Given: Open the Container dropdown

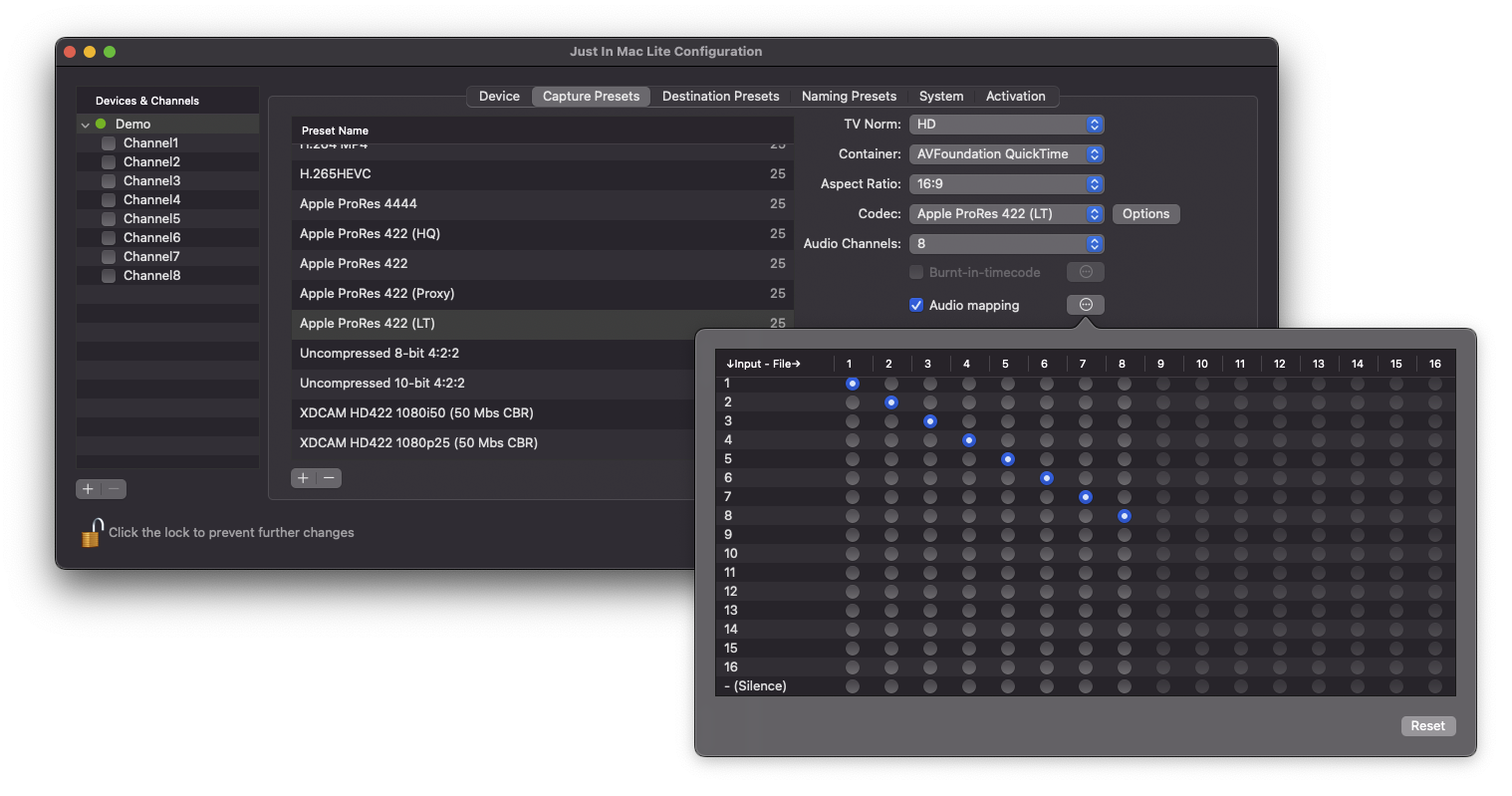Looking at the screenshot, I should point(1007,154).
